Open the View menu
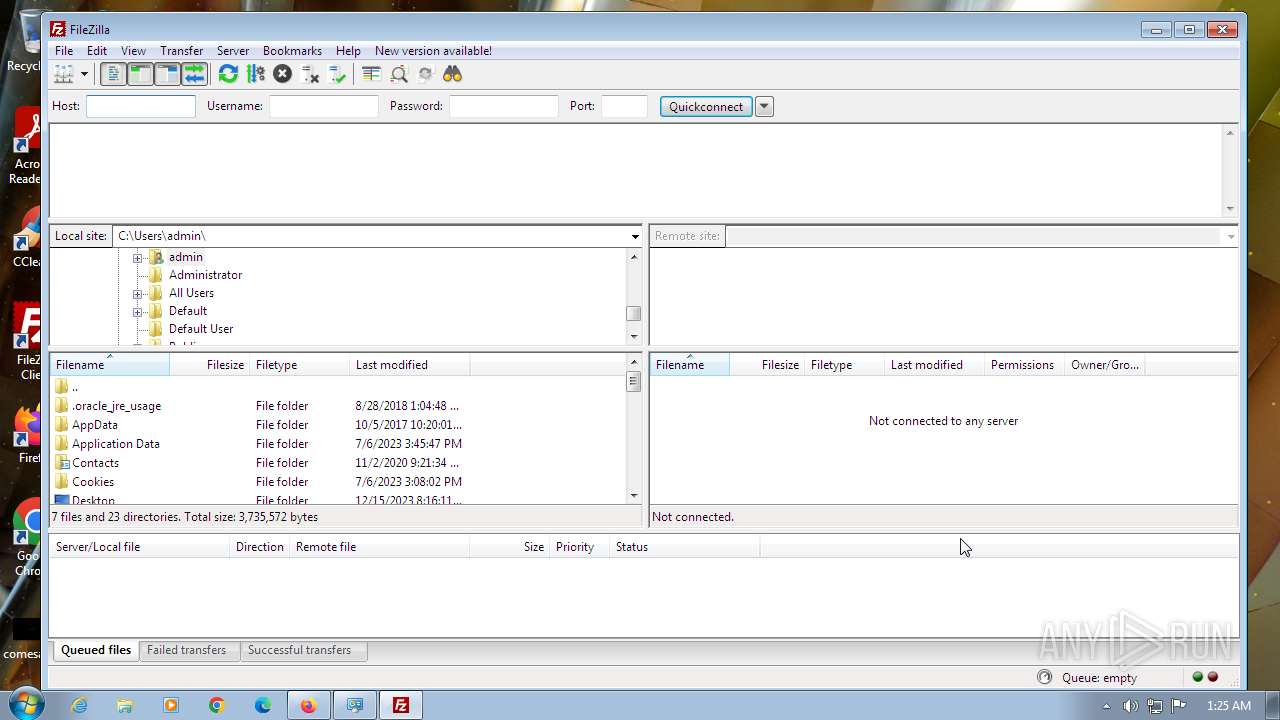 133,51
